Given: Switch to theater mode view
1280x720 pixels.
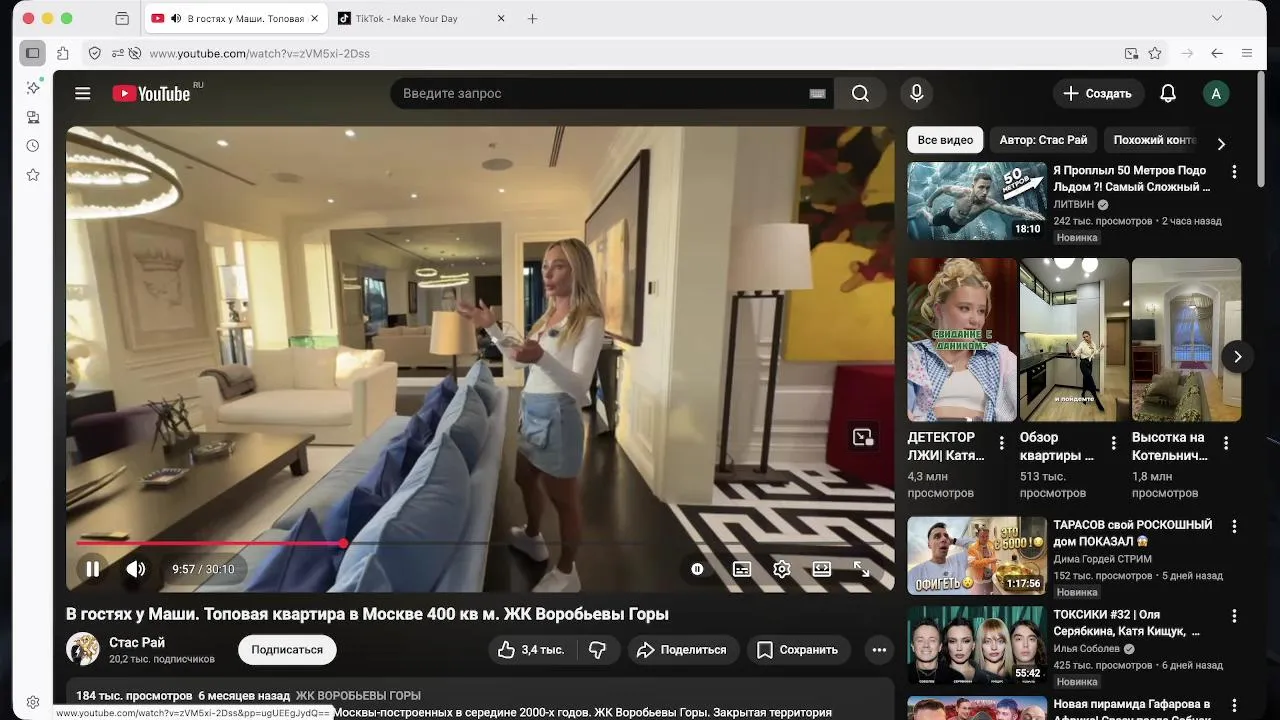Looking at the screenshot, I should (822, 569).
